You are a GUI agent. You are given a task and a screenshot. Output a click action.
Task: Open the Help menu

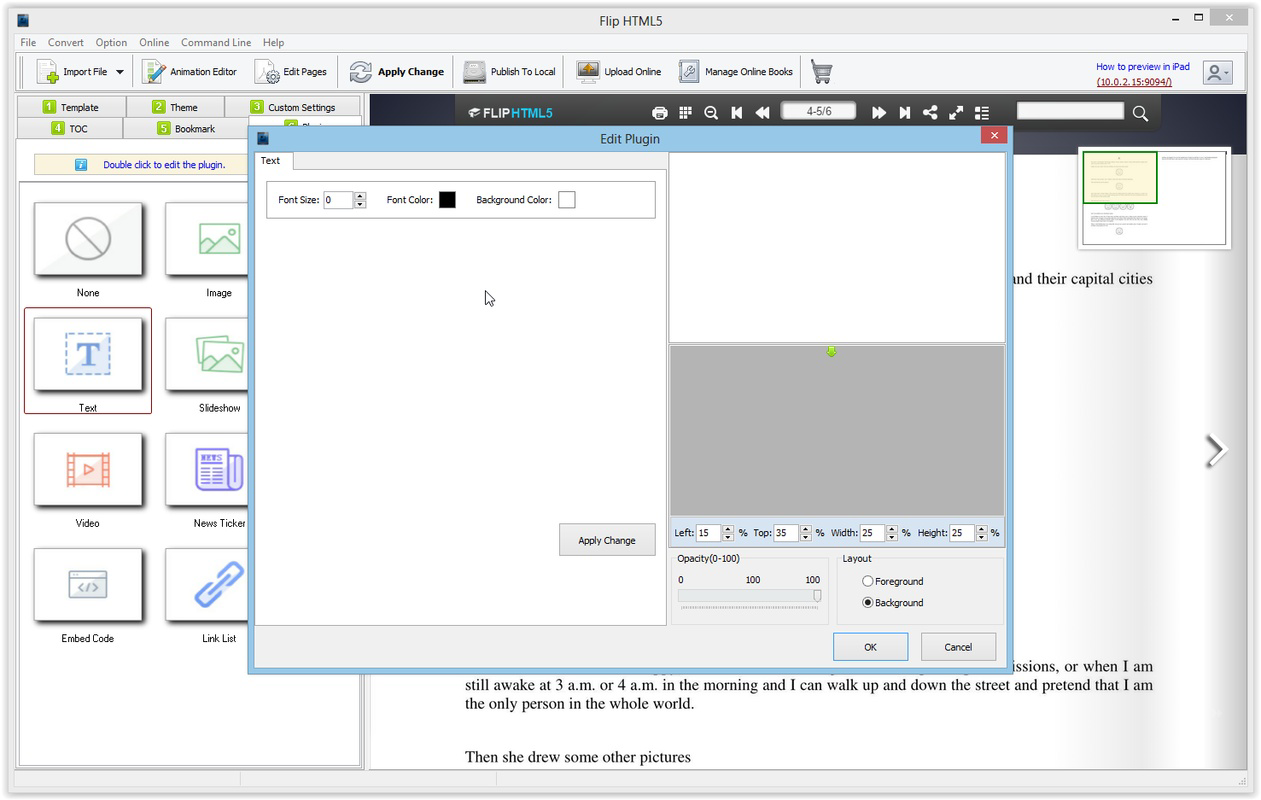[273, 43]
